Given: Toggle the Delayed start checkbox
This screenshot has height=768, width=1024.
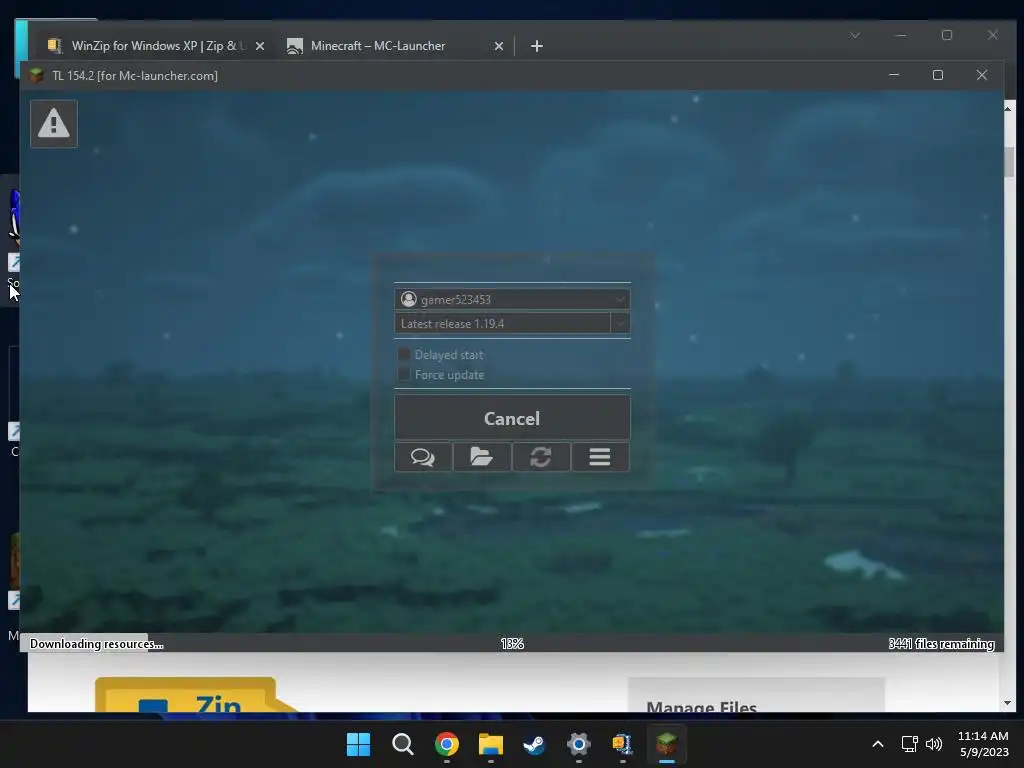Looking at the screenshot, I should [404, 354].
